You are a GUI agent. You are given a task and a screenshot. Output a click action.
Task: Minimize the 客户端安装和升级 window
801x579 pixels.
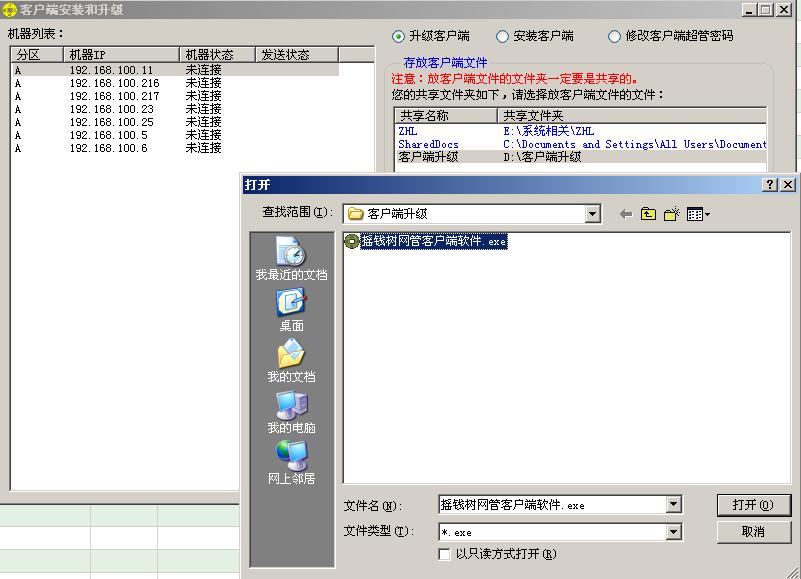749,9
